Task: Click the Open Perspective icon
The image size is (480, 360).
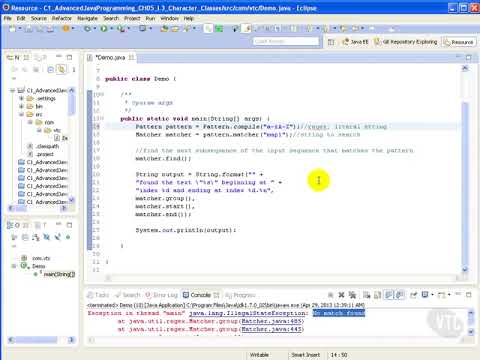Action: click(x=331, y=42)
